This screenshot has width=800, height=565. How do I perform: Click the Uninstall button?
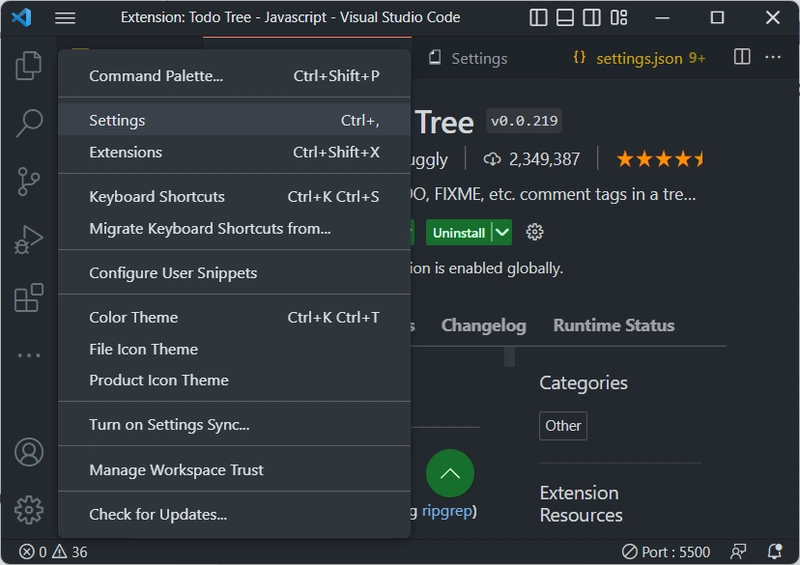pos(459,232)
